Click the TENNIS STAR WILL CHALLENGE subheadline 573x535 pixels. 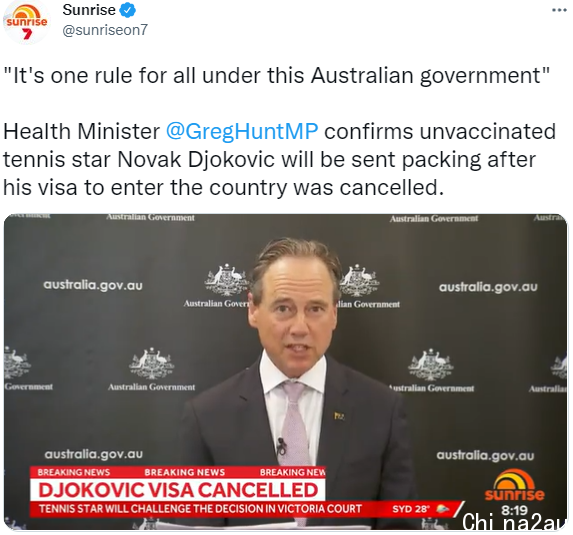coord(200,509)
